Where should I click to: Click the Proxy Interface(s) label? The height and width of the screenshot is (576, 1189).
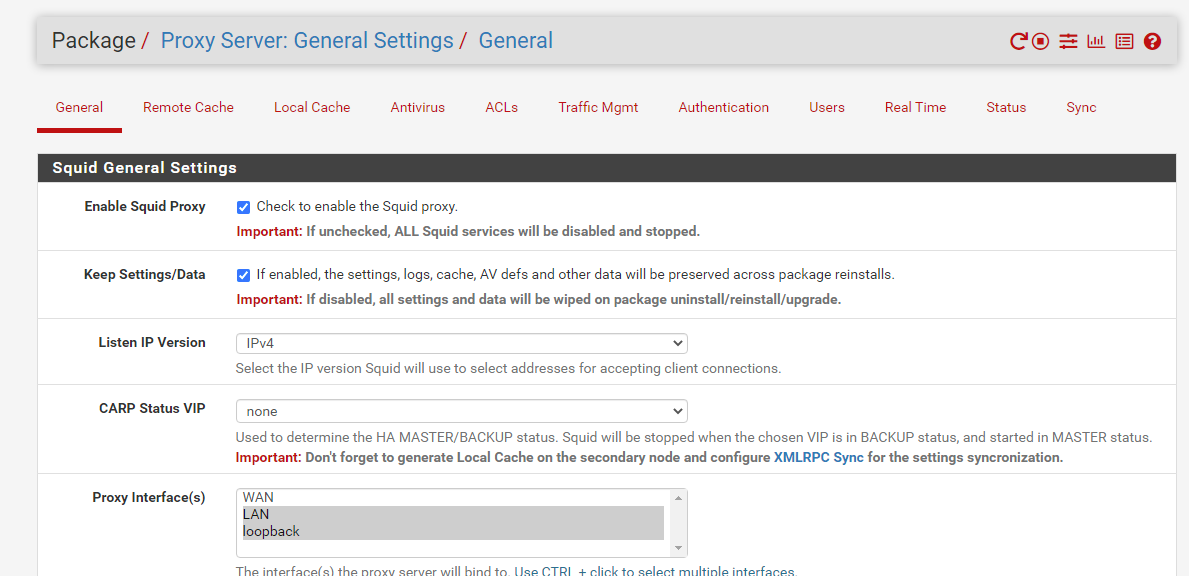point(149,498)
